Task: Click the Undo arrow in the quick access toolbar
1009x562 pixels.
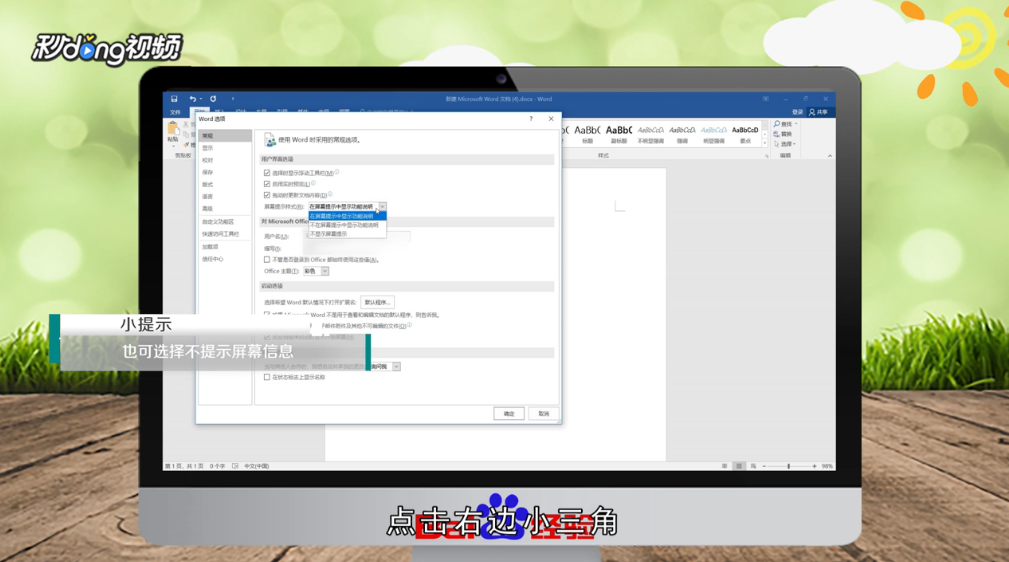Action: pos(192,99)
